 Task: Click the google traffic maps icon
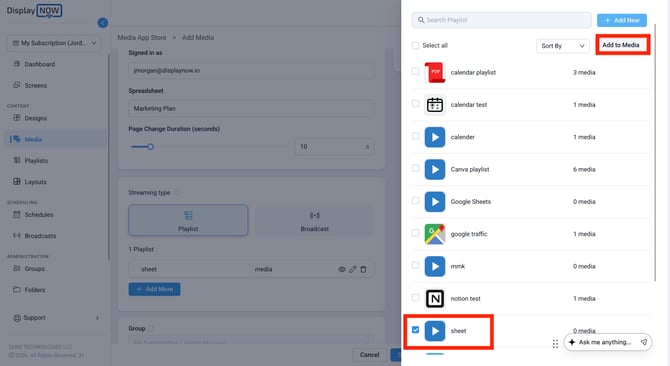(435, 234)
